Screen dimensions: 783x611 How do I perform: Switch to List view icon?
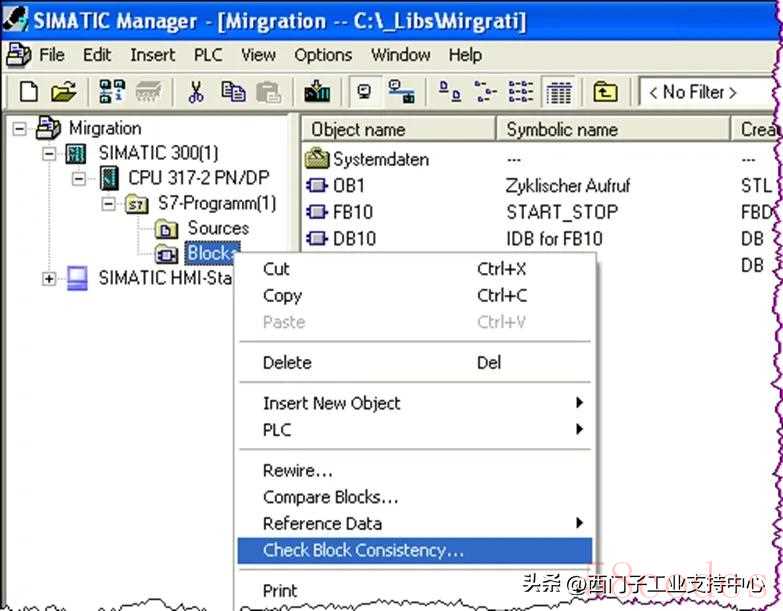click(x=521, y=91)
